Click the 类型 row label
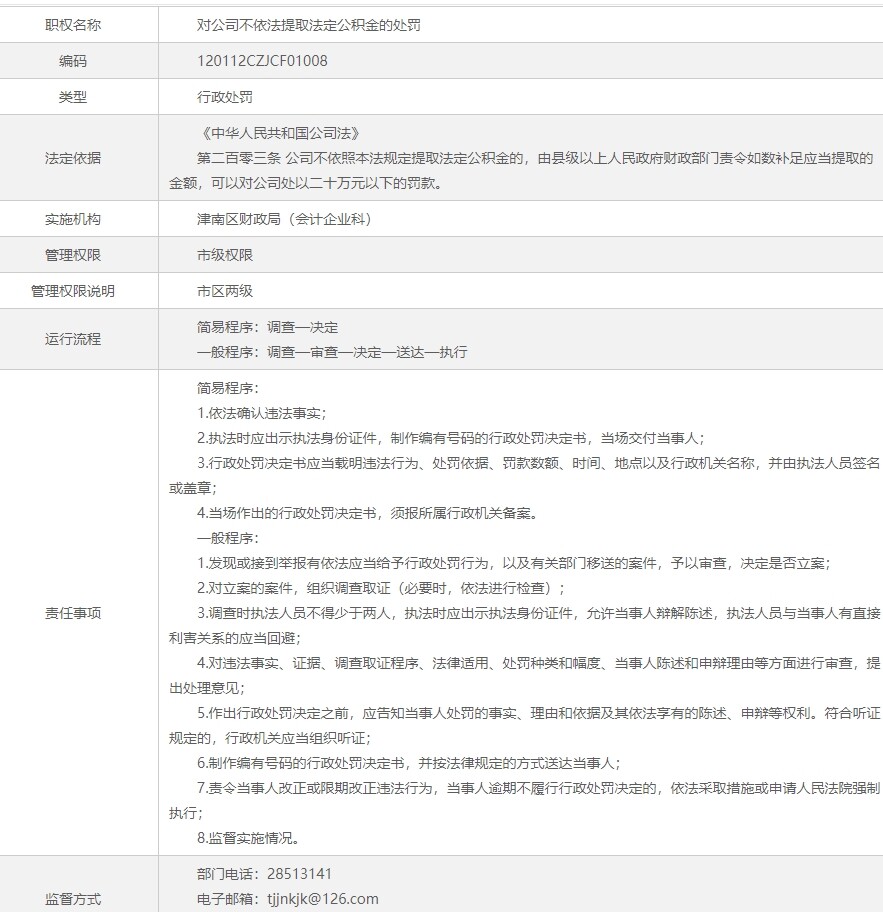The width and height of the screenshot is (883, 912). point(73,97)
